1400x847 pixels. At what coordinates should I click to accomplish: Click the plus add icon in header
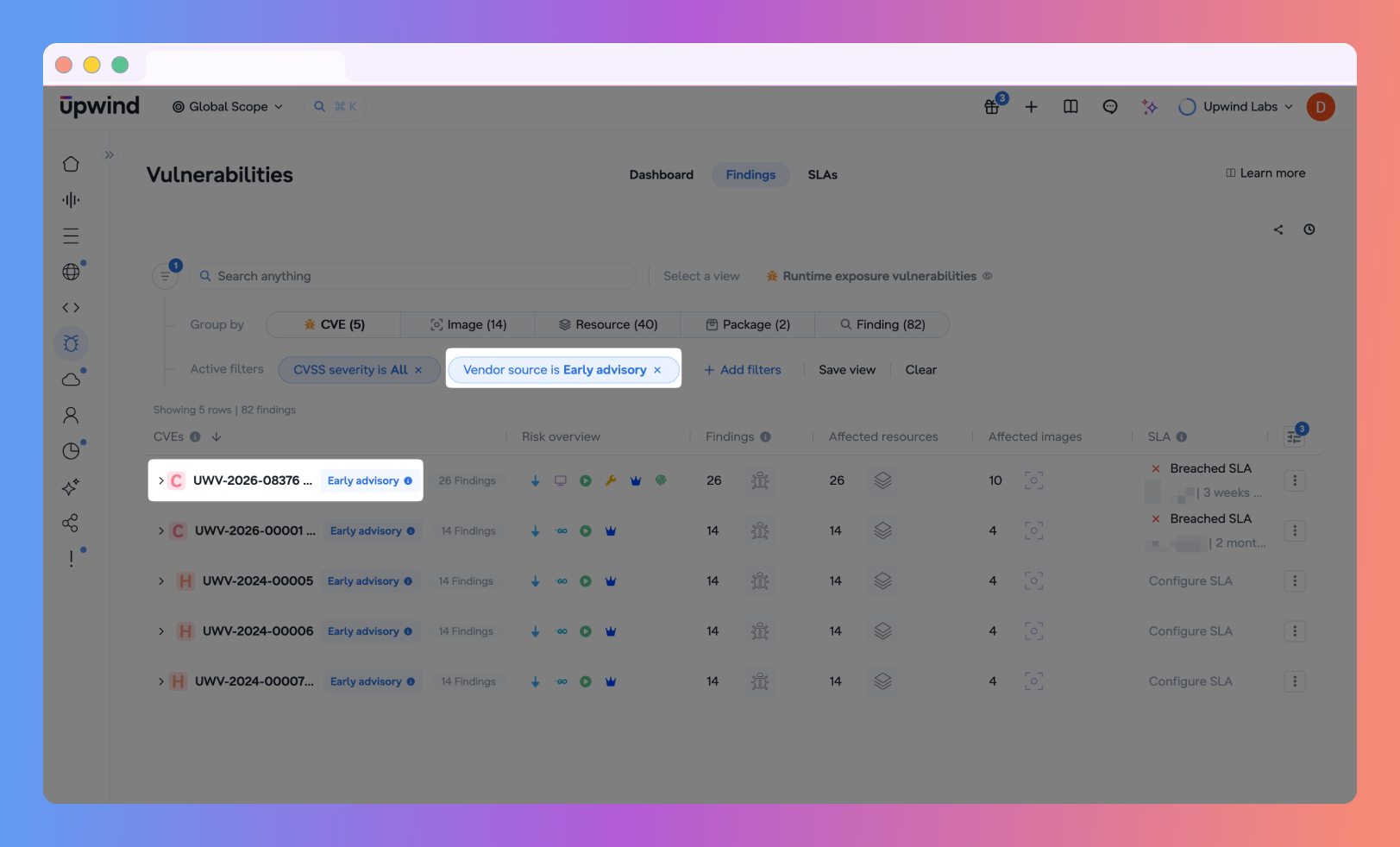(x=1031, y=107)
